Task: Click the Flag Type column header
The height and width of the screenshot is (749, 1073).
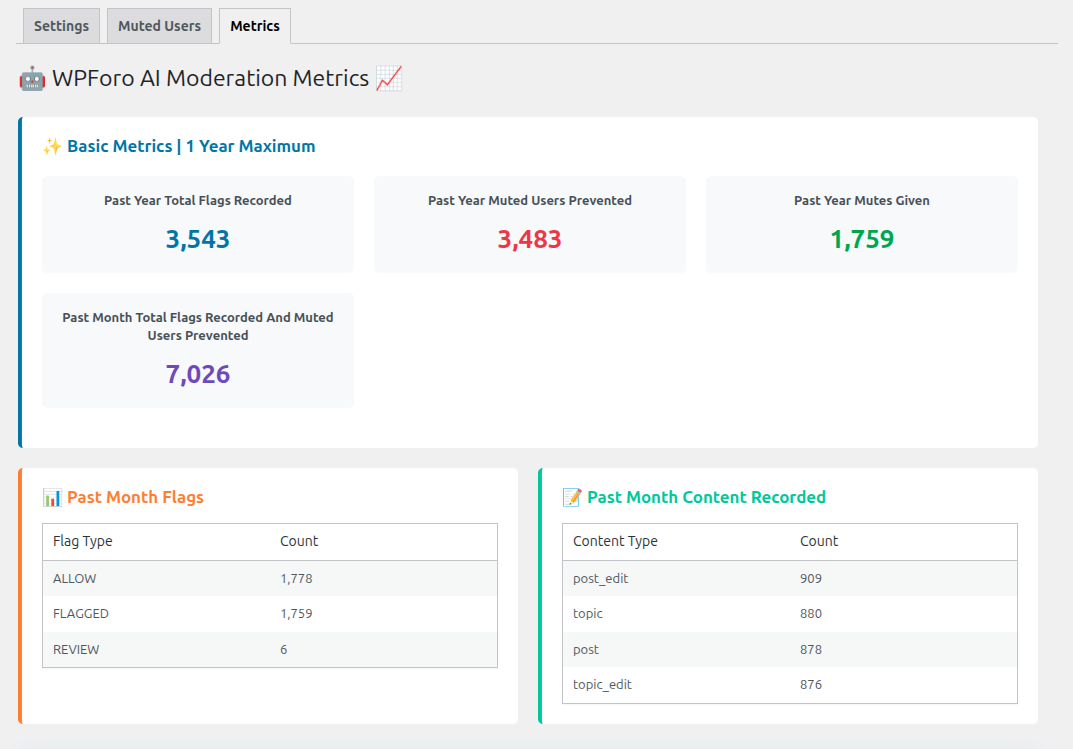Action: pyautogui.click(x=82, y=541)
